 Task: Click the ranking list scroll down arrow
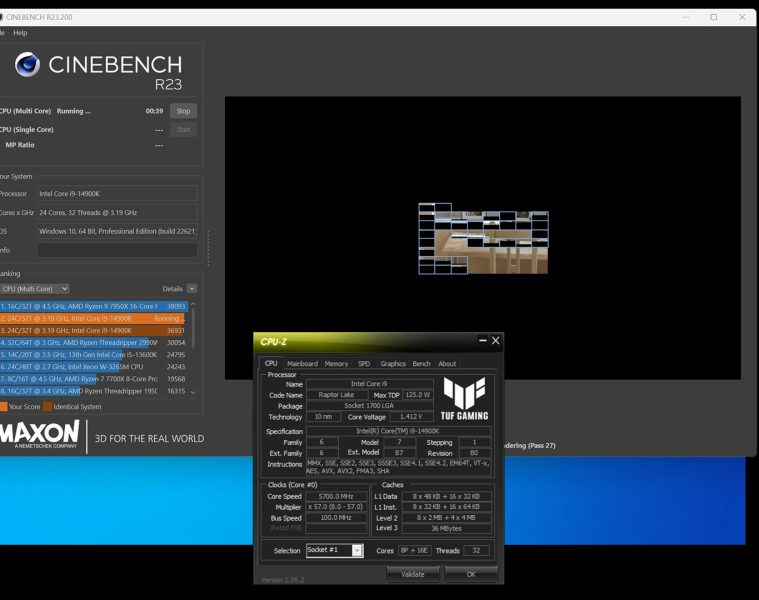[193, 392]
